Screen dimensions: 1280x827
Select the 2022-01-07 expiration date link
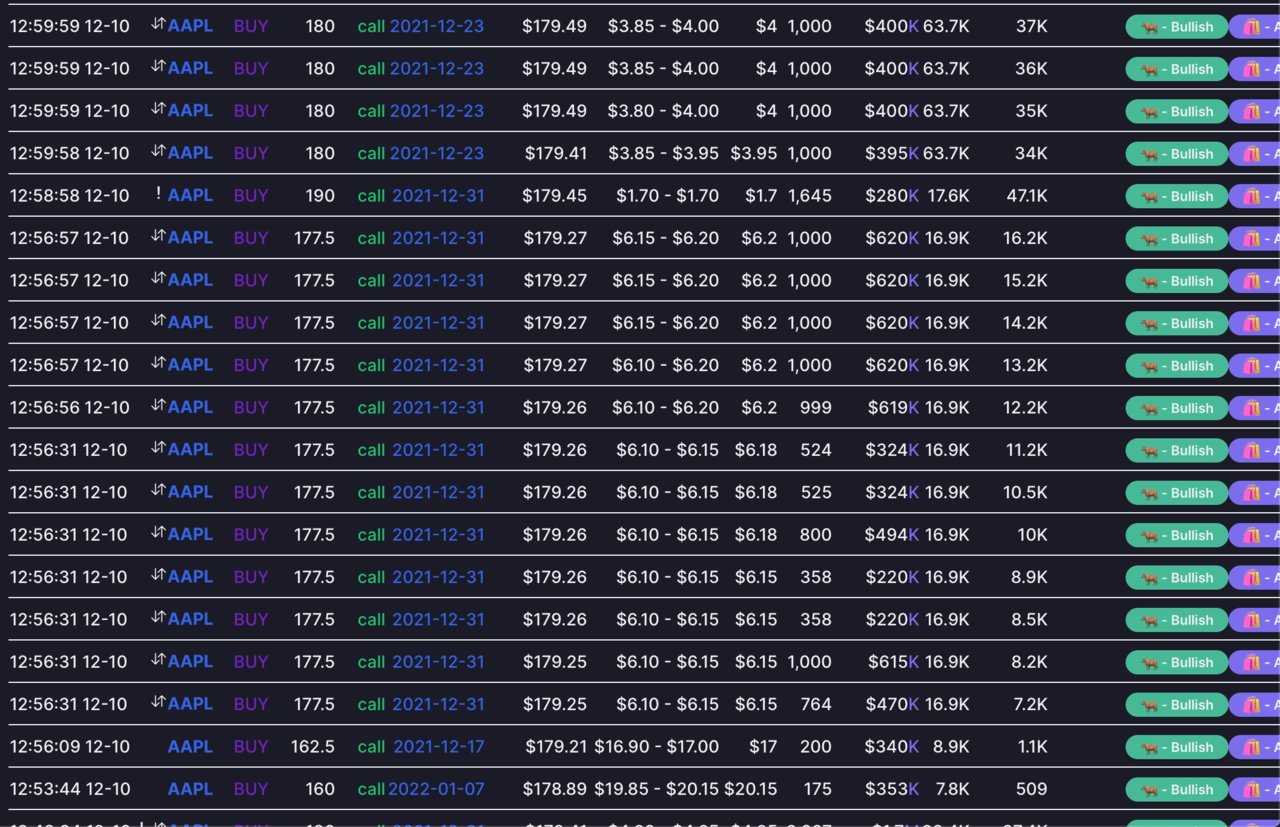(x=436, y=789)
